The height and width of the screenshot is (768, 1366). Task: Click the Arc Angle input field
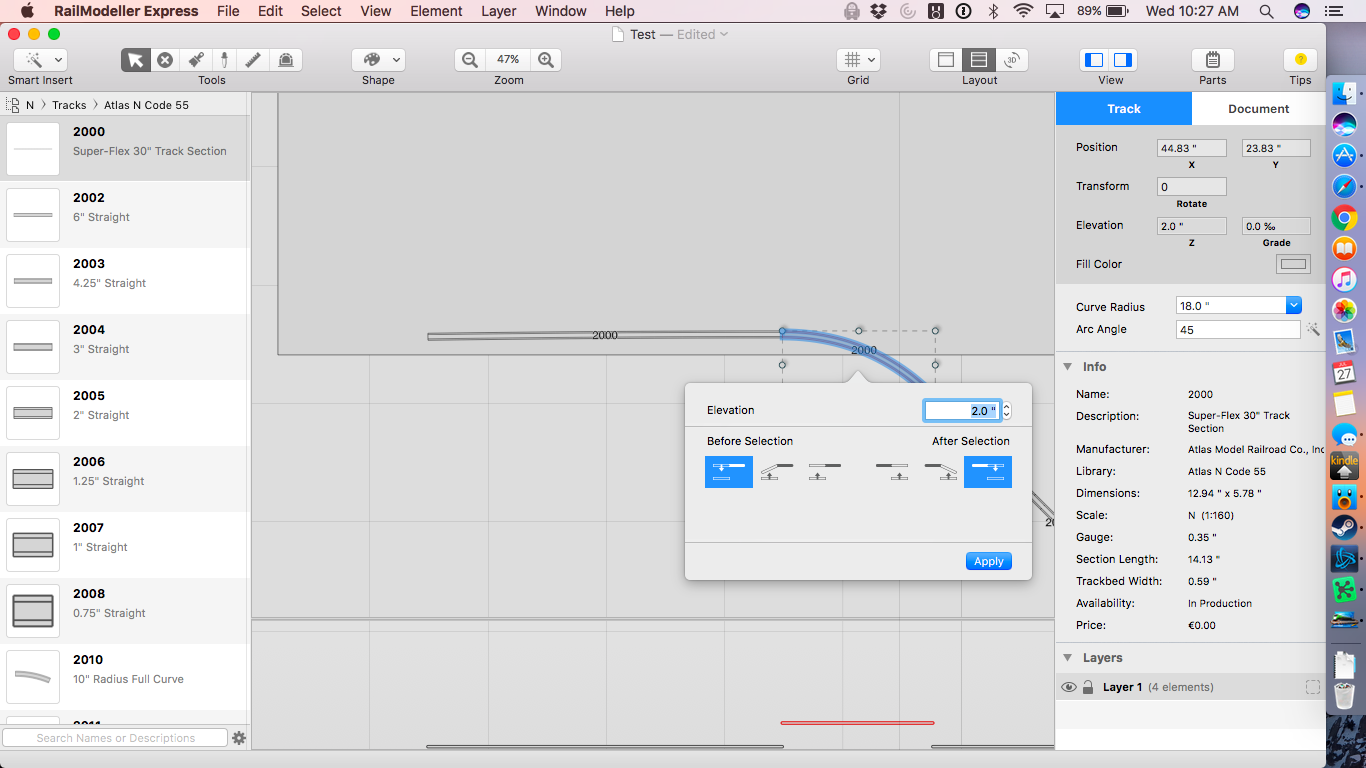click(x=1238, y=329)
